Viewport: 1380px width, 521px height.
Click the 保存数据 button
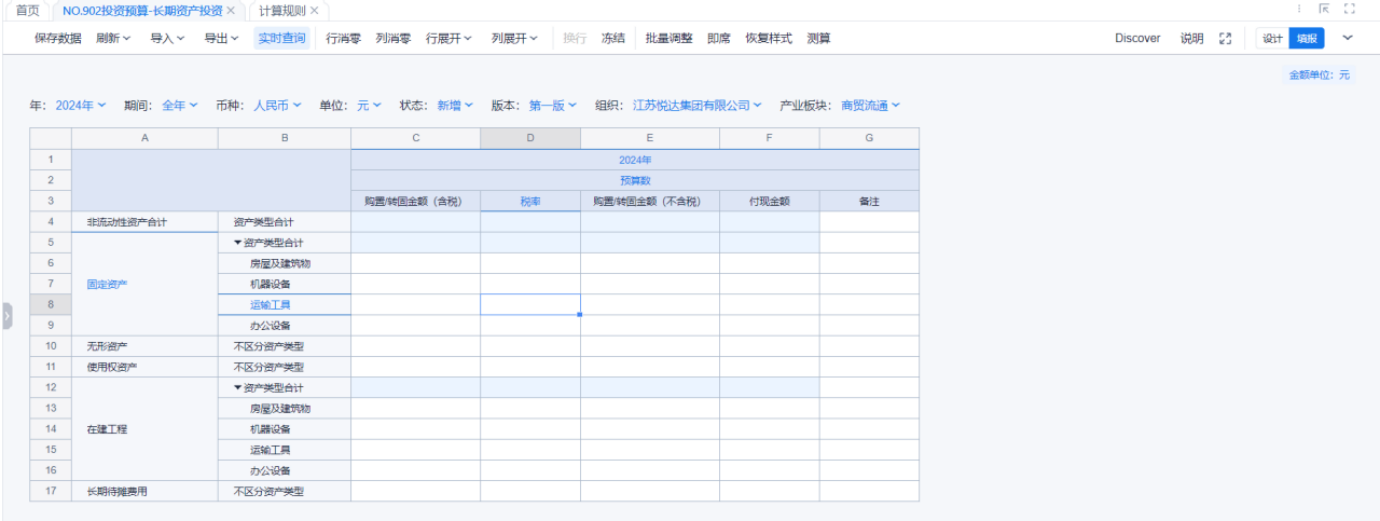point(58,39)
